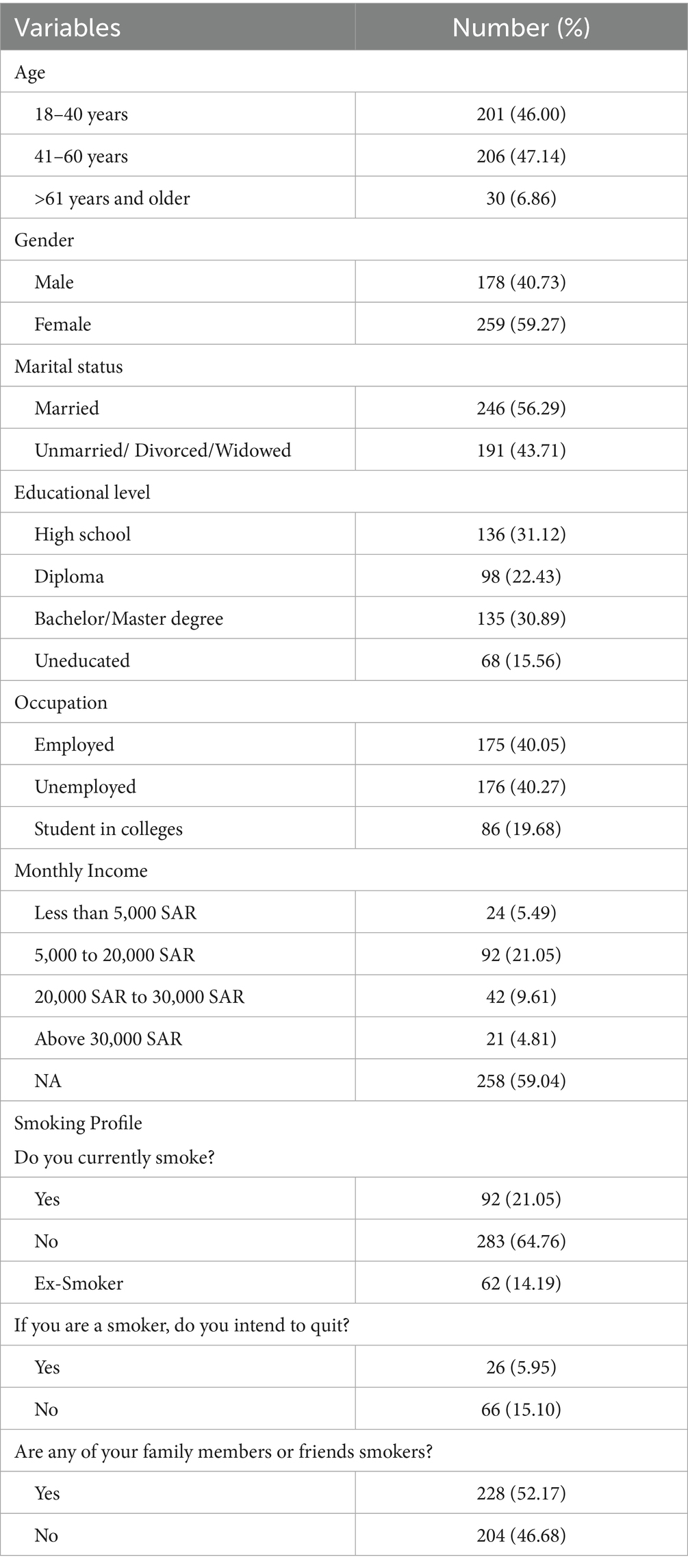Click the Unemployed row label
Screen dimensions: 688x1568
coord(86,786)
